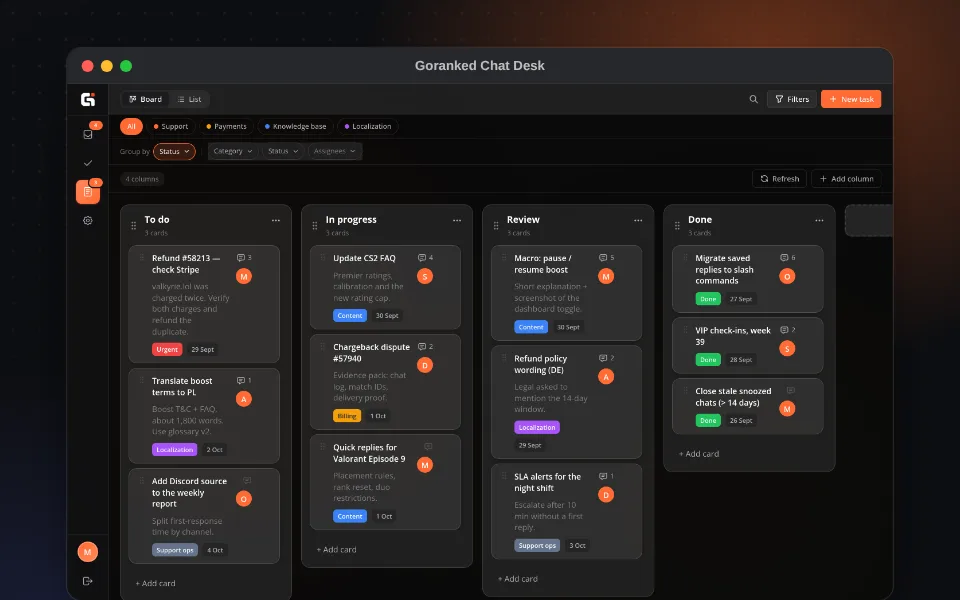The height and width of the screenshot is (600, 960).
Task: Open the To do column options menu
Action: [x=276, y=220]
